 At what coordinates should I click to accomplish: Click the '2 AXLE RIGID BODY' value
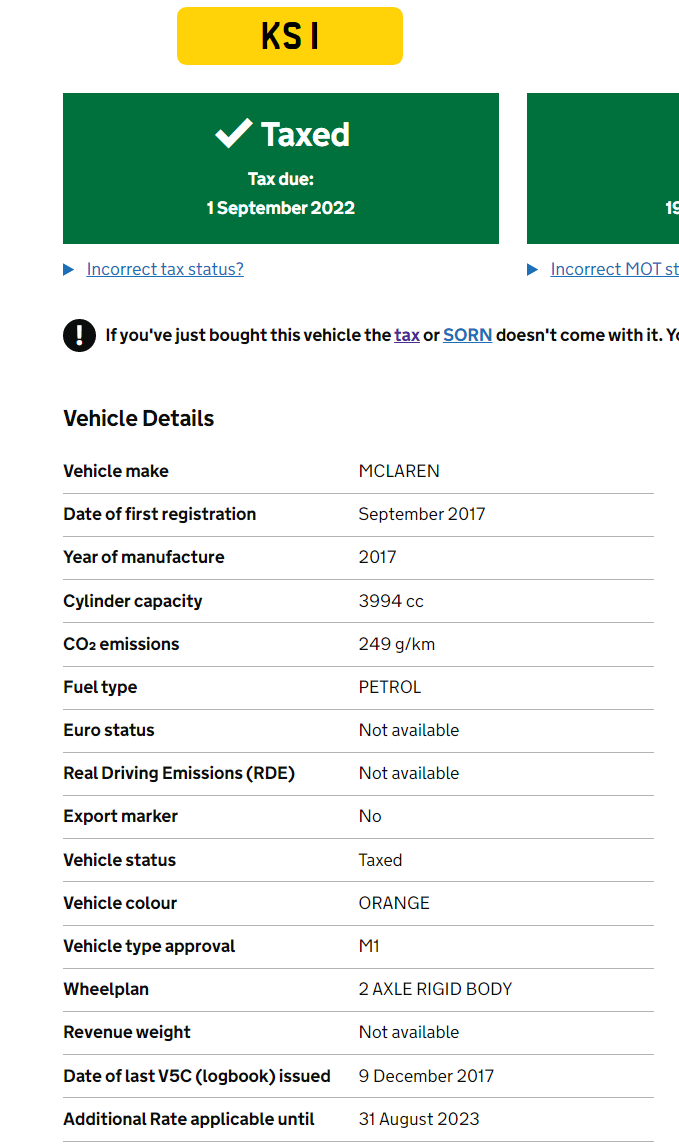[435, 989]
